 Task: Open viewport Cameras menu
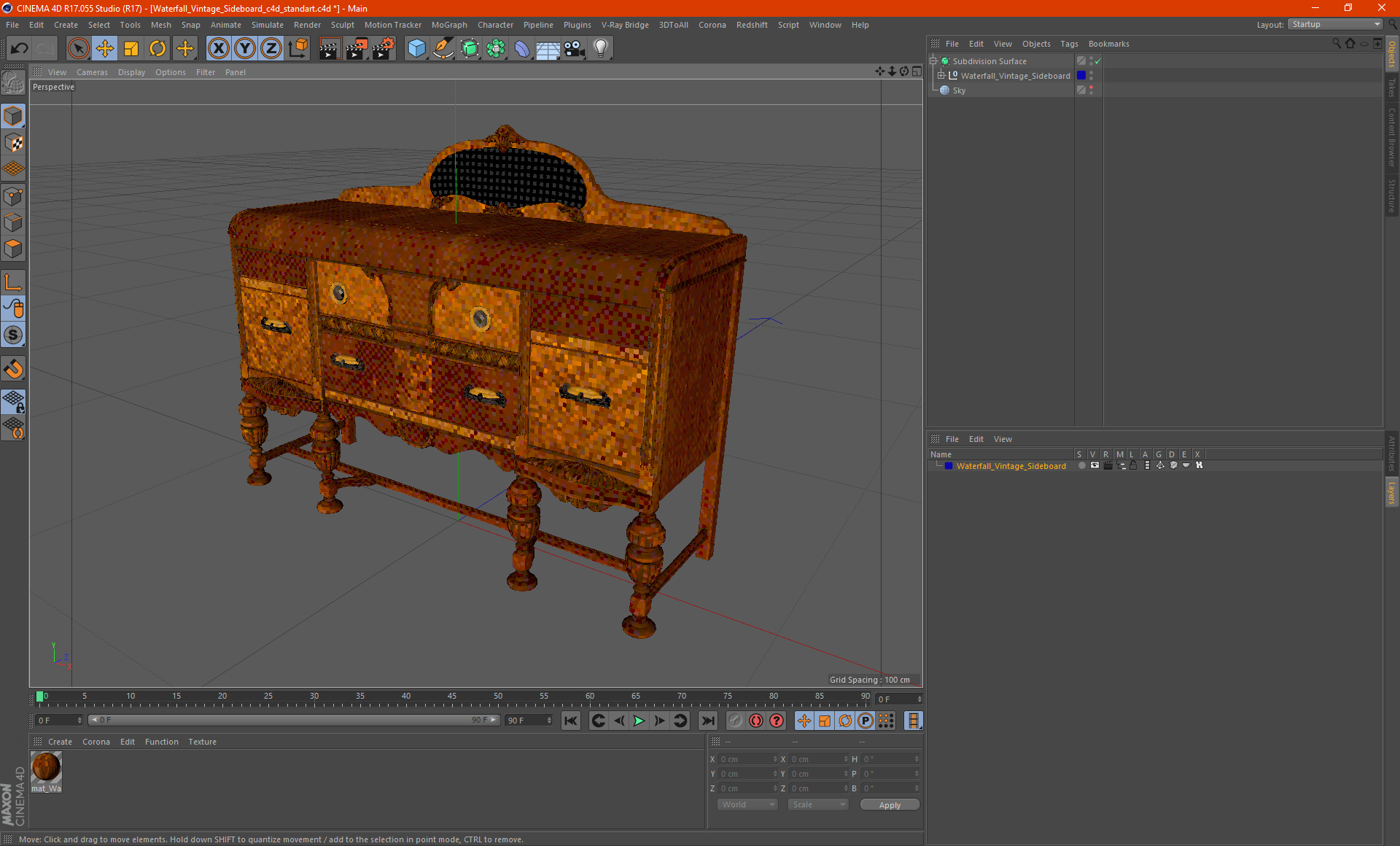[92, 72]
